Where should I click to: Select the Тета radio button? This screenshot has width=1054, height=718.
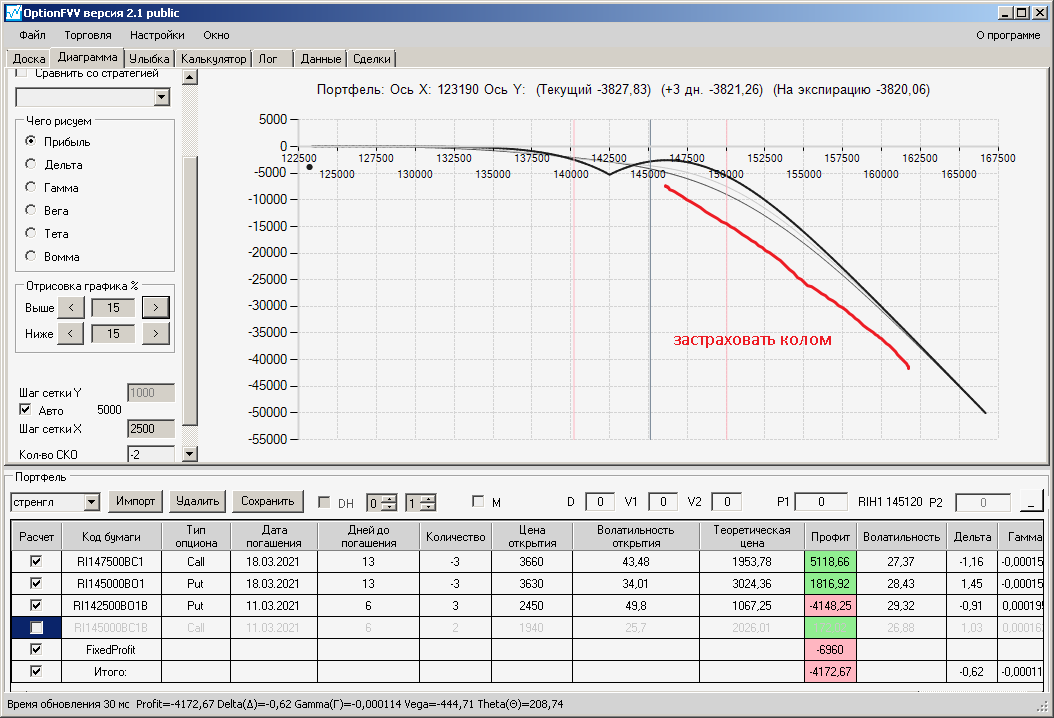tap(30, 233)
